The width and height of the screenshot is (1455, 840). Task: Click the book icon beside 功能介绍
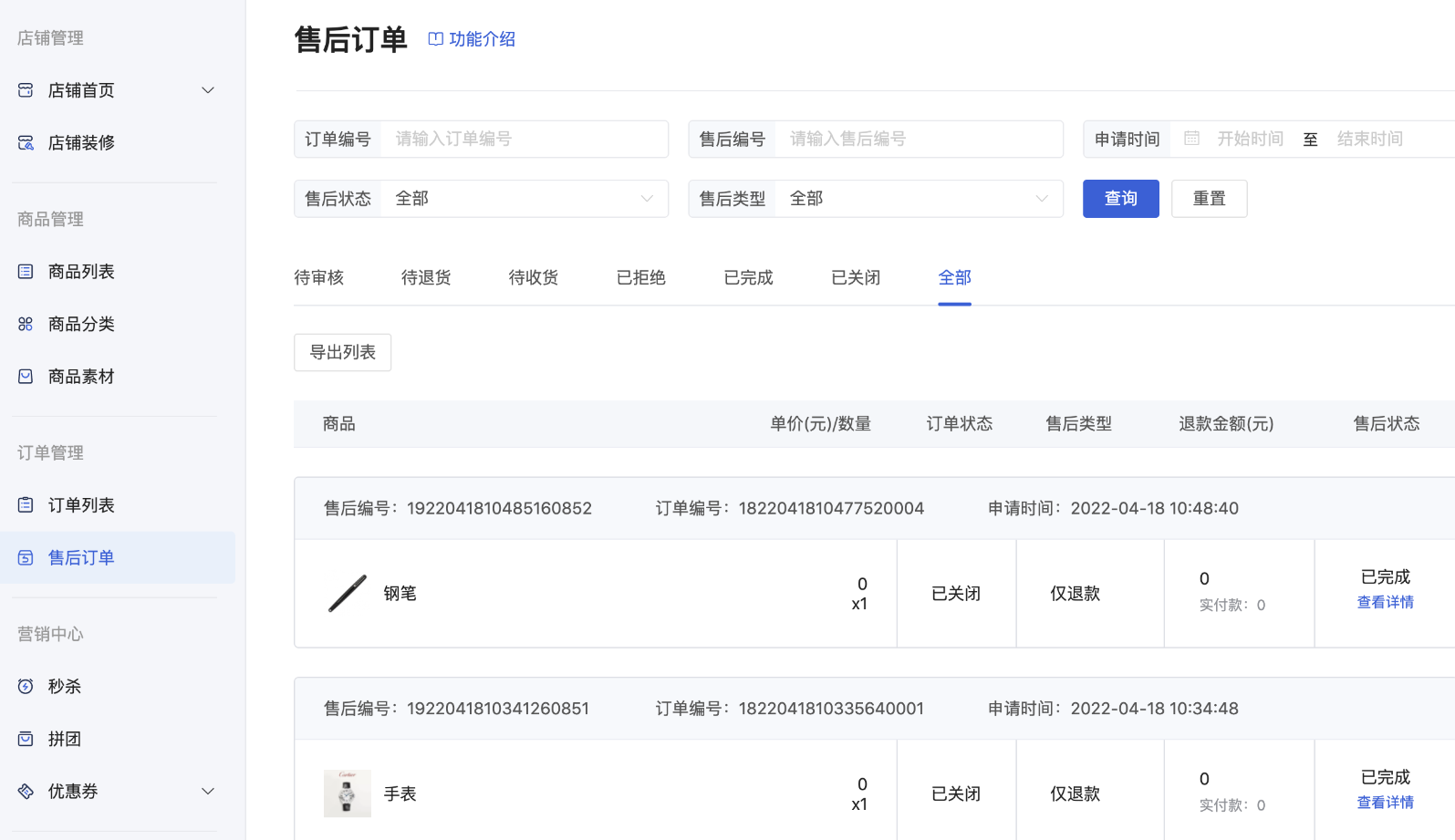[436, 39]
